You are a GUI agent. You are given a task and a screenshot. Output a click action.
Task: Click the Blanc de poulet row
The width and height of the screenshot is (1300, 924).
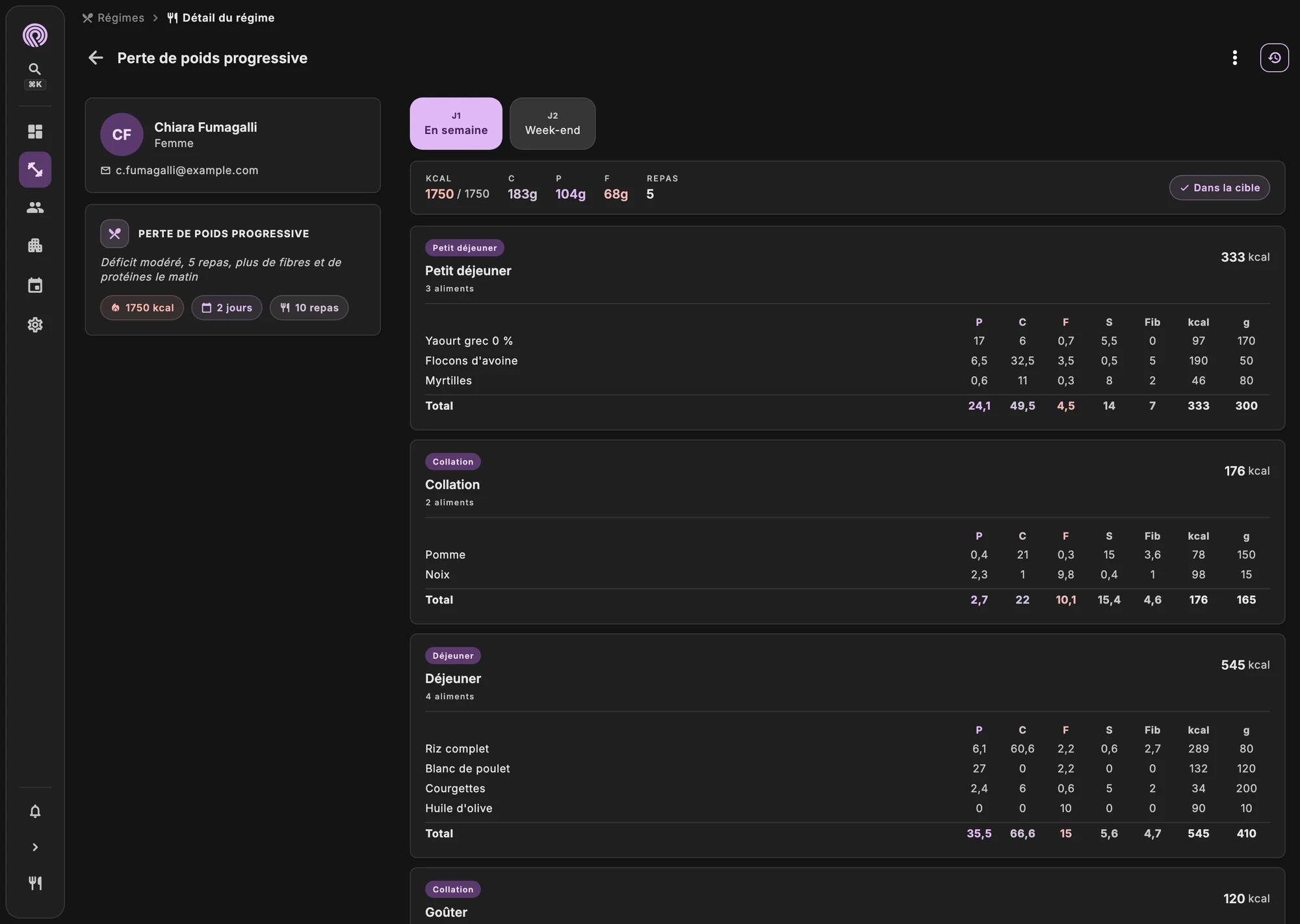coord(847,769)
